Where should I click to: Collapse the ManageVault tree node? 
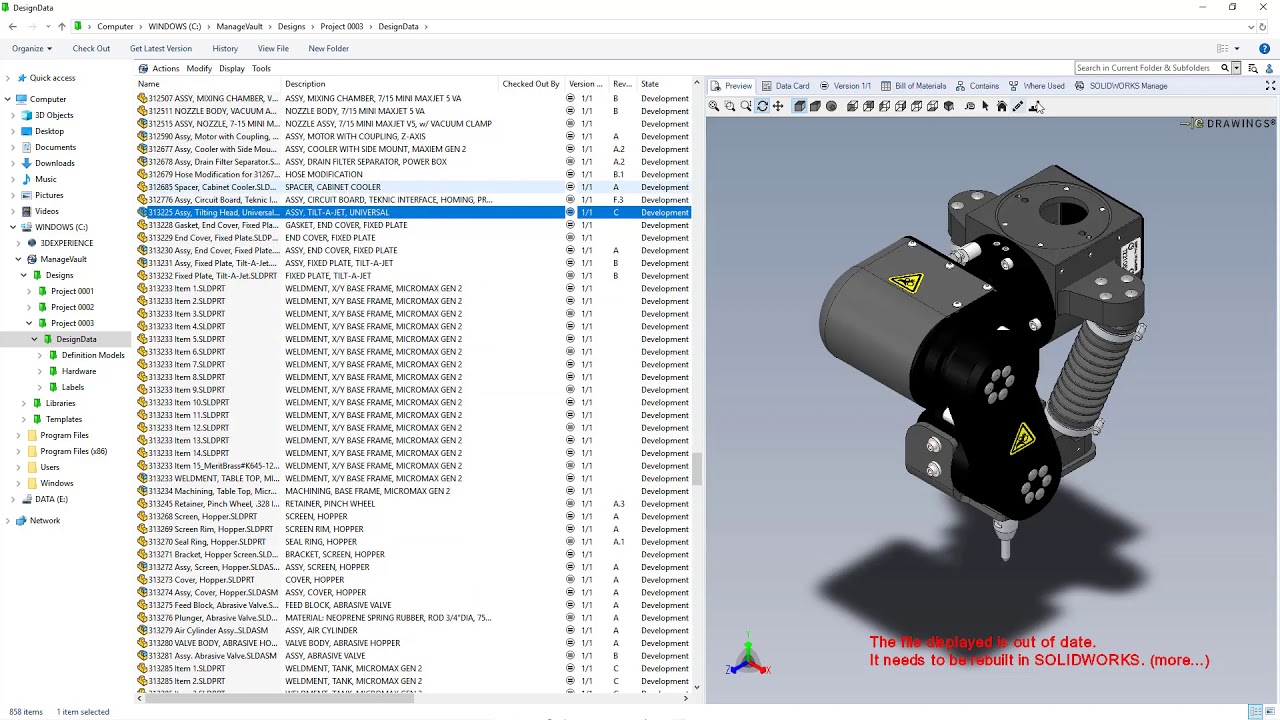[18, 259]
